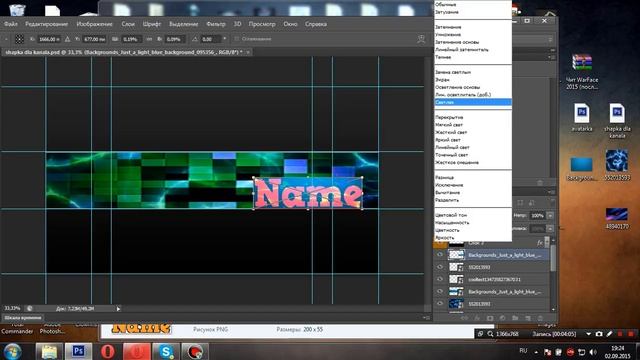
Task: Open the Изображение menu
Action: [x=94, y=24]
